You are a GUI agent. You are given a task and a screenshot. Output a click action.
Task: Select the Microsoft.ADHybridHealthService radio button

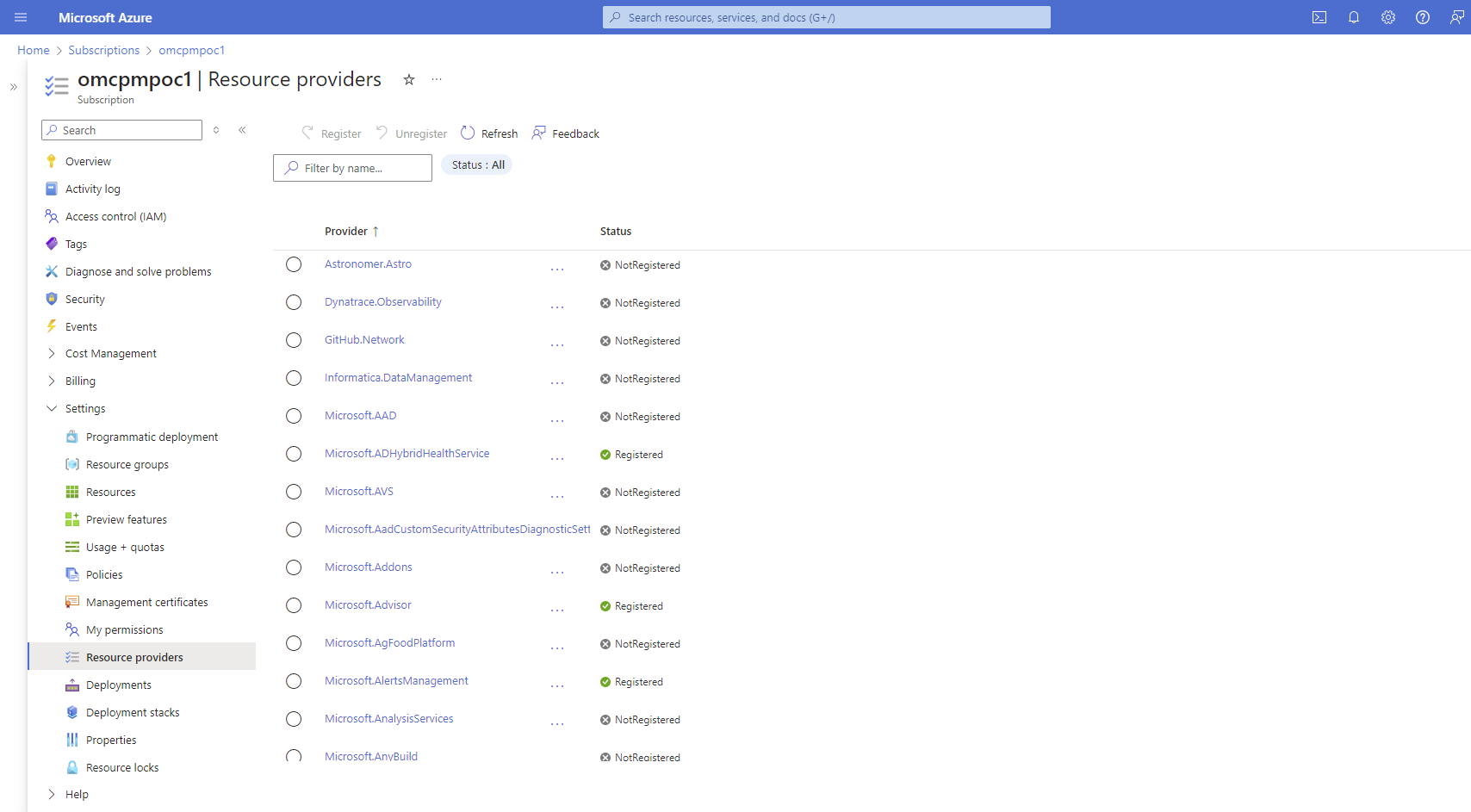click(294, 454)
